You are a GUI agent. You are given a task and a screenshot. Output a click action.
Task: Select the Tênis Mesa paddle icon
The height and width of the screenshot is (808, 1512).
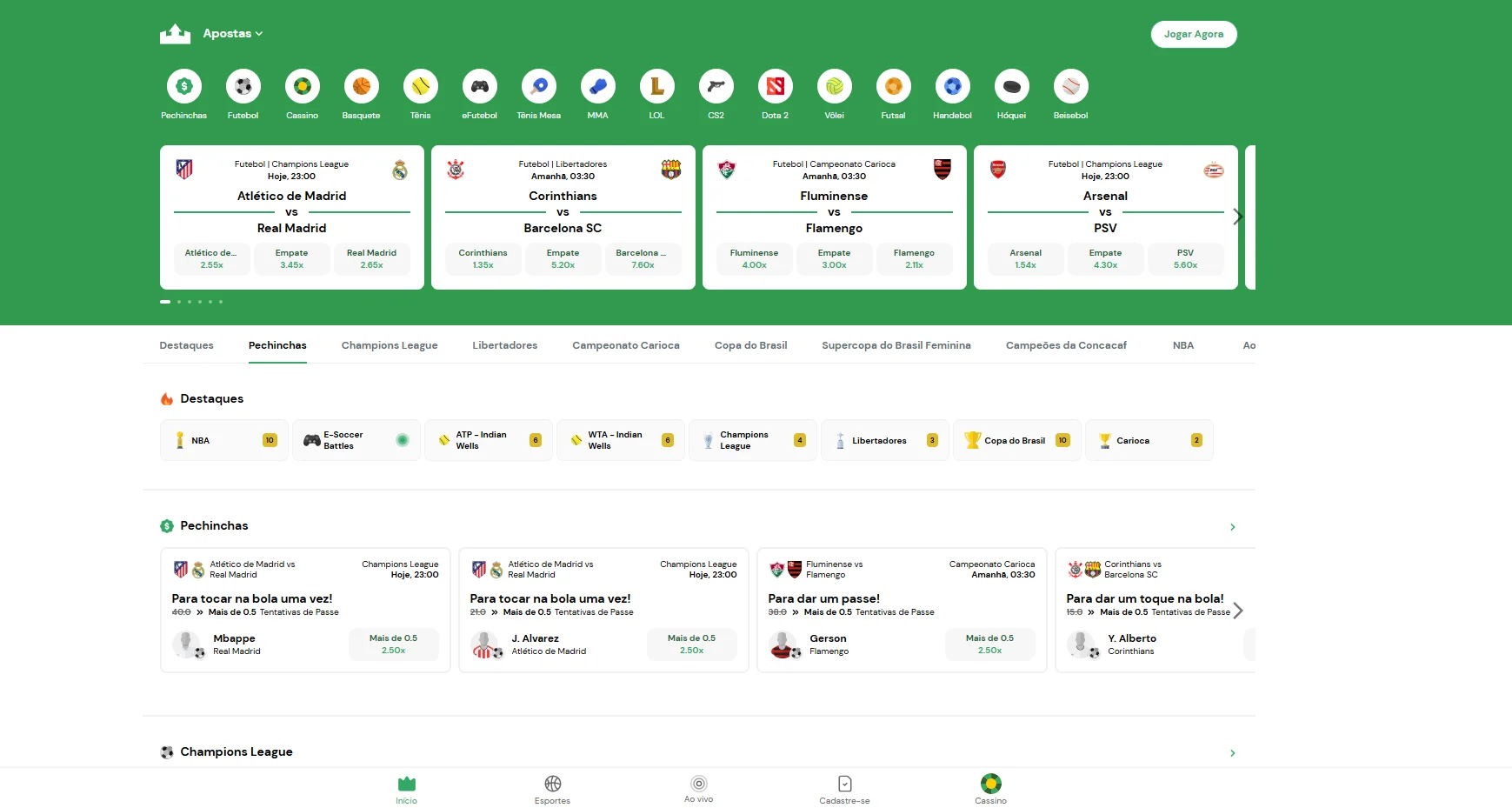[x=538, y=86]
